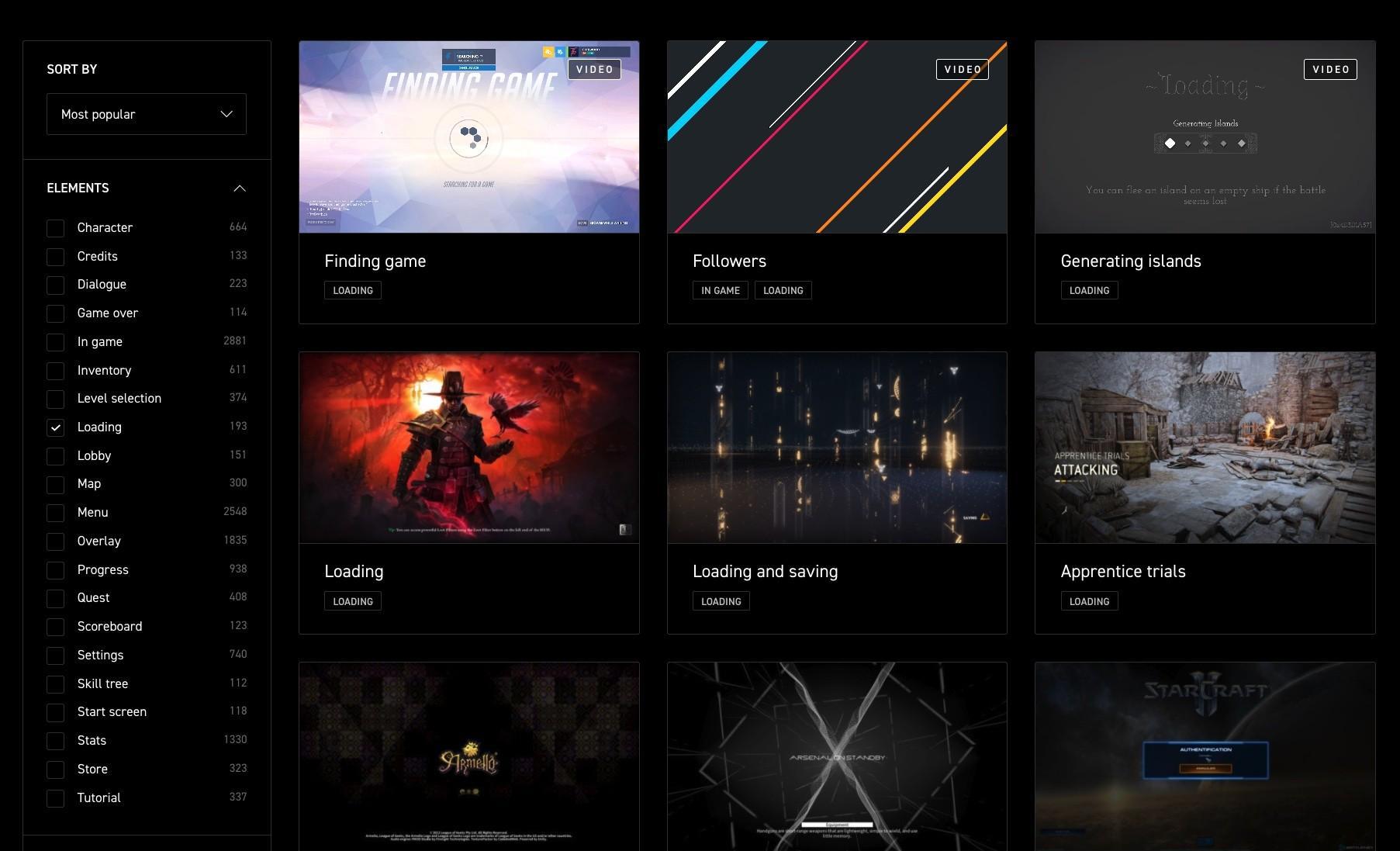1400x851 pixels.
Task: Click the Apprentice trials title
Action: coord(1123,572)
